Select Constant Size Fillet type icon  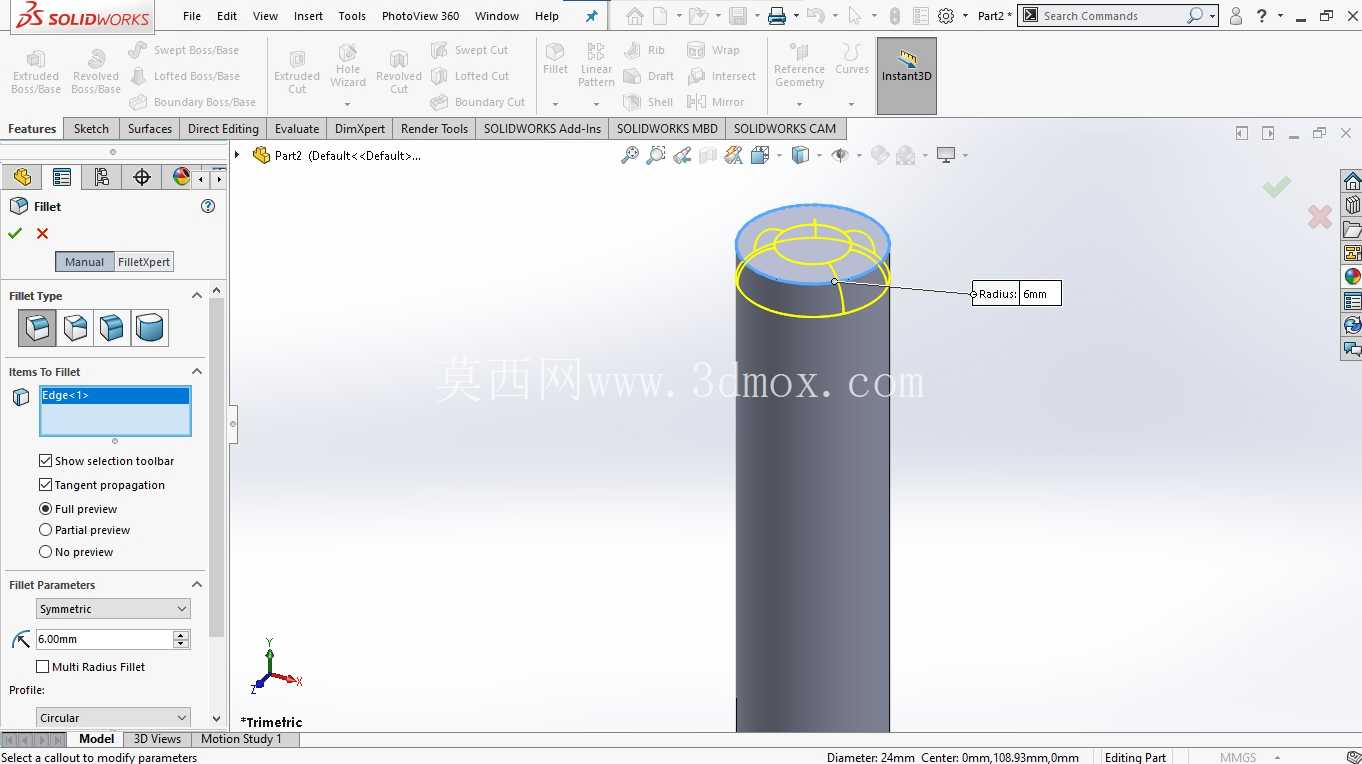click(38, 328)
